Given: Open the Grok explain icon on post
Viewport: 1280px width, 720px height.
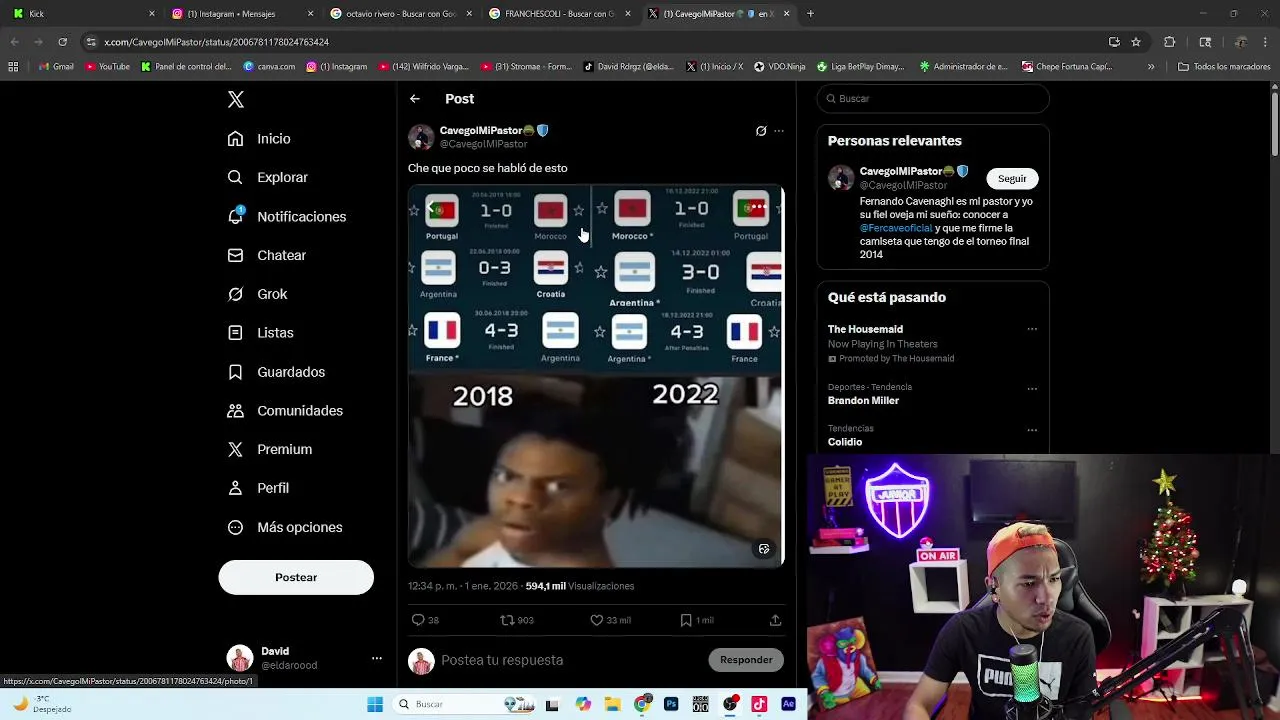Looking at the screenshot, I should (x=761, y=131).
